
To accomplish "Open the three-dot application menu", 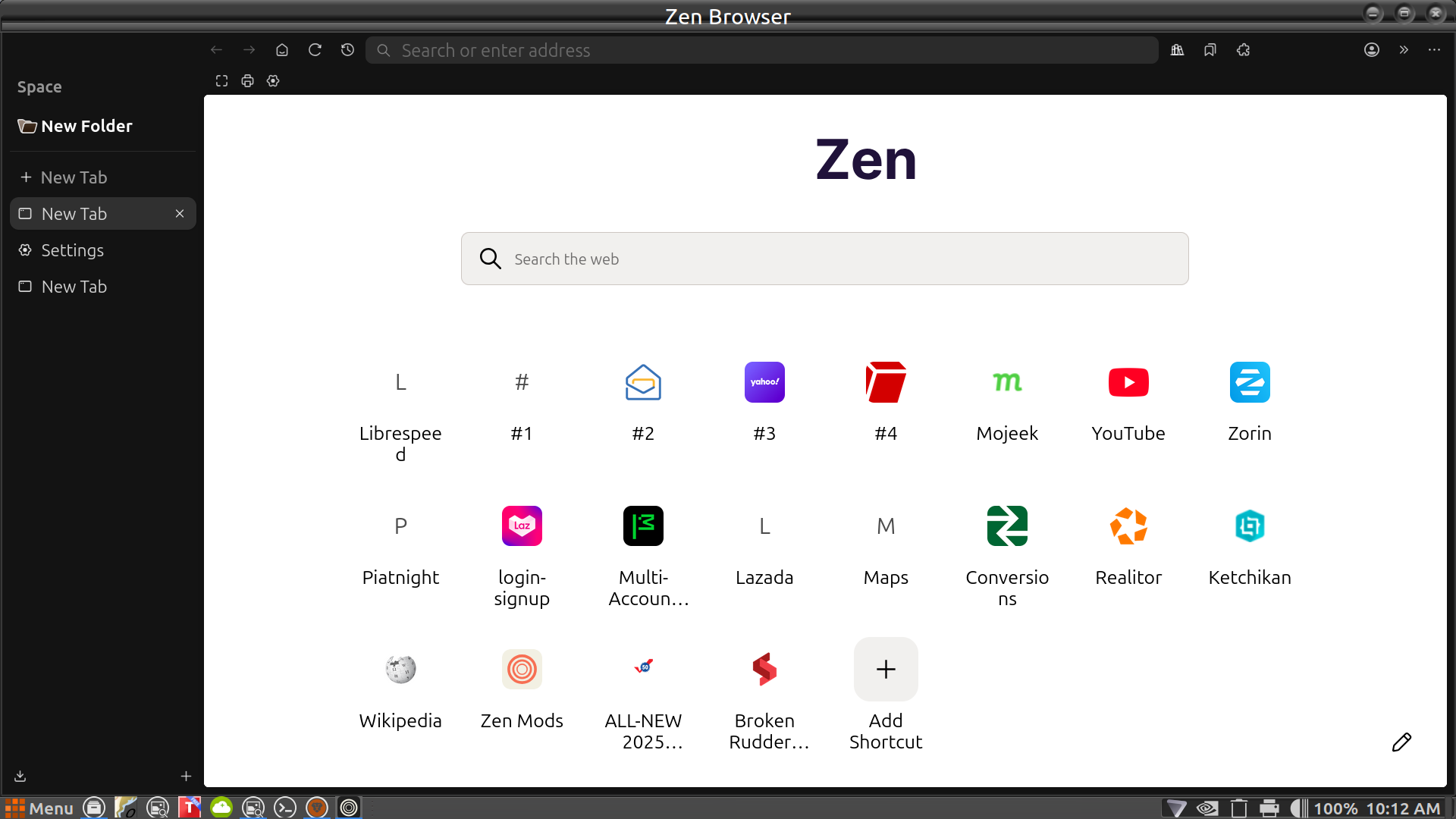I will tap(1434, 50).
